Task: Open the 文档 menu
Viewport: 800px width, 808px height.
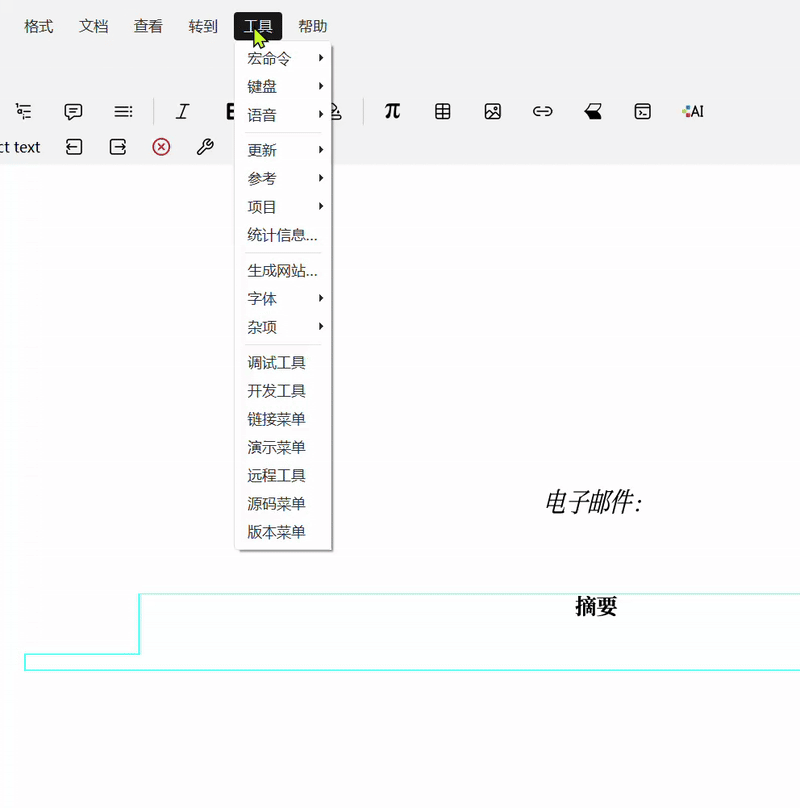Action: [93, 27]
